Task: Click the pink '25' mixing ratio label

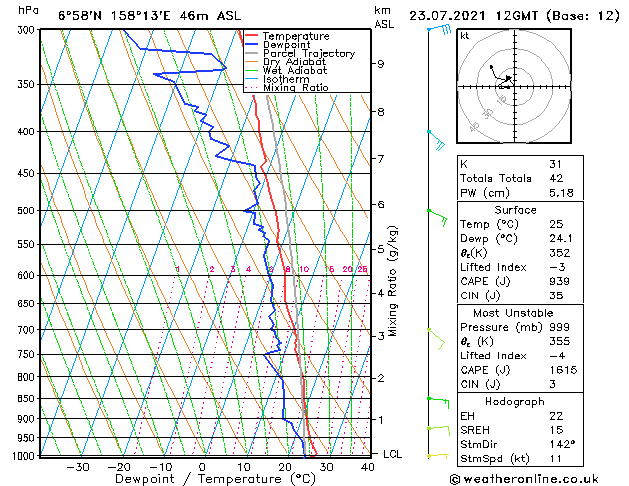Action: [363, 269]
